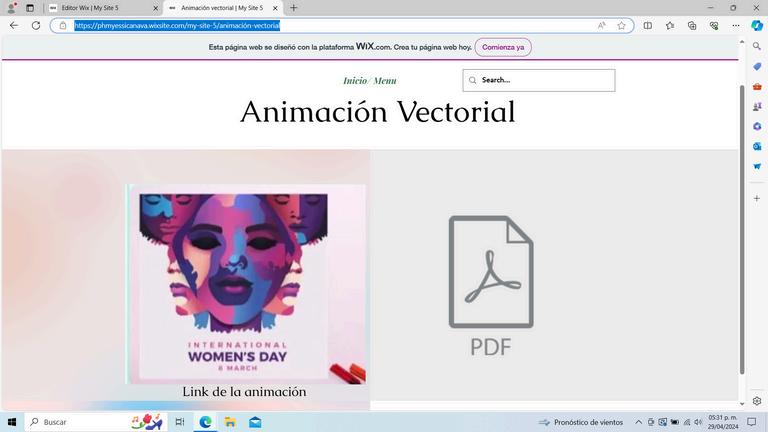Click the Women's Day poster image
This screenshot has width=768, height=432.
pyautogui.click(x=246, y=284)
